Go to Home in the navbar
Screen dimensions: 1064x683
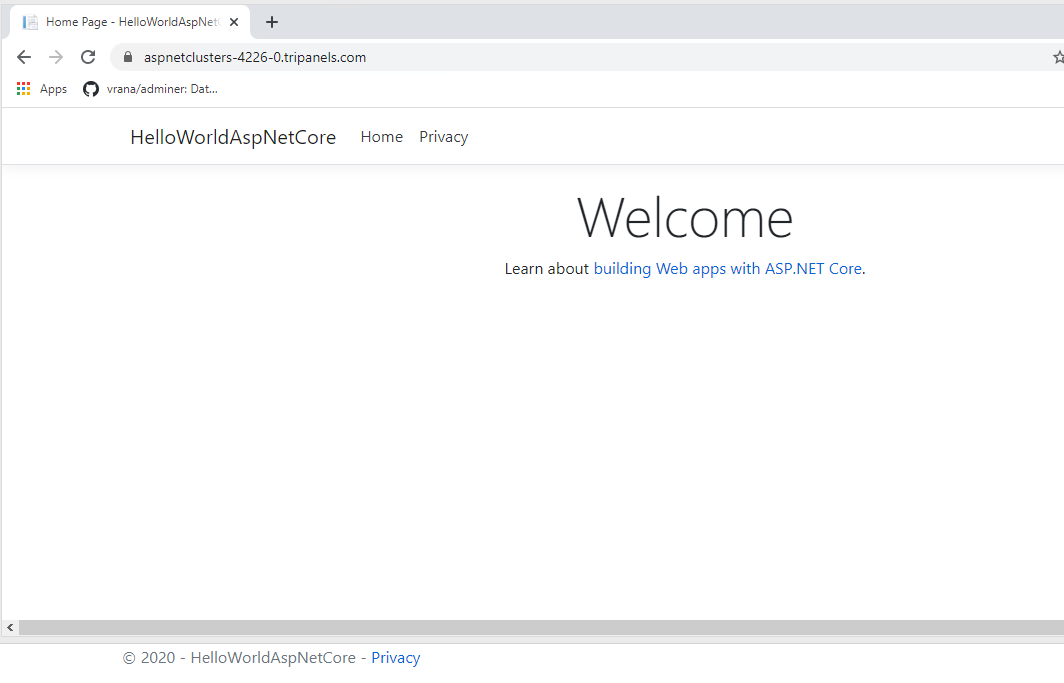(381, 137)
